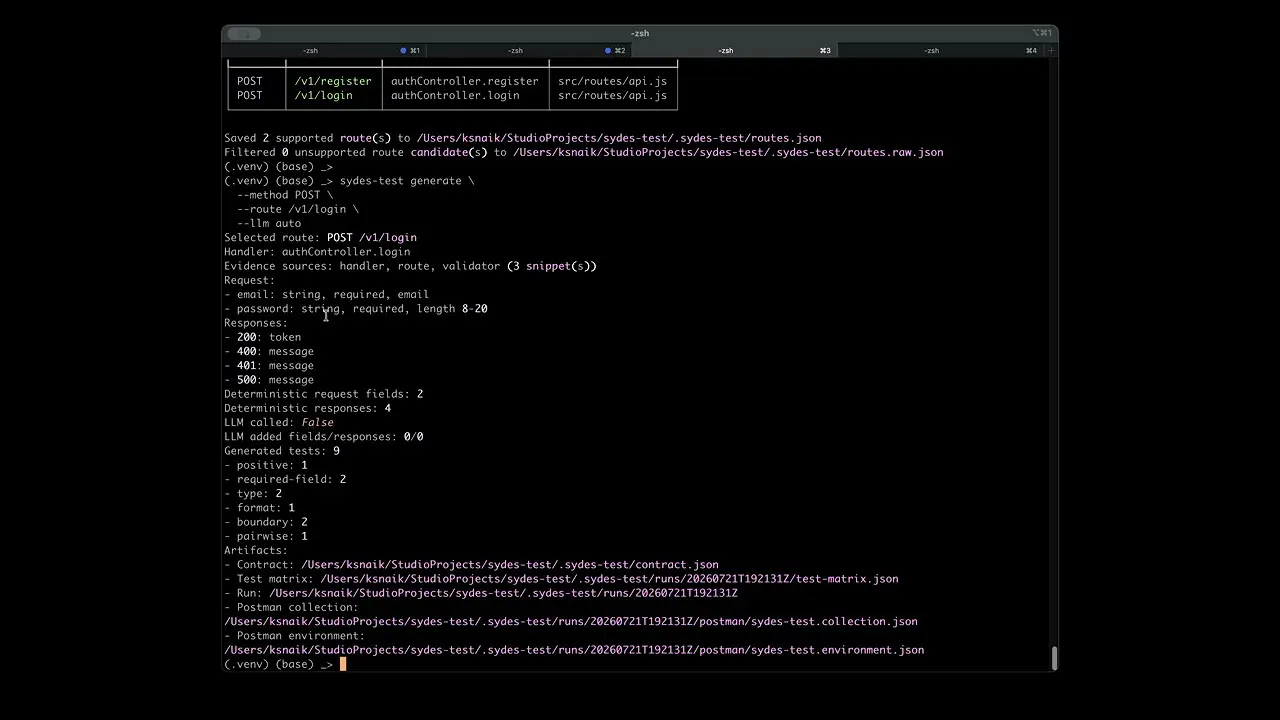
Task: Click src/routes/api.js in the register row
Action: pyautogui.click(x=612, y=81)
